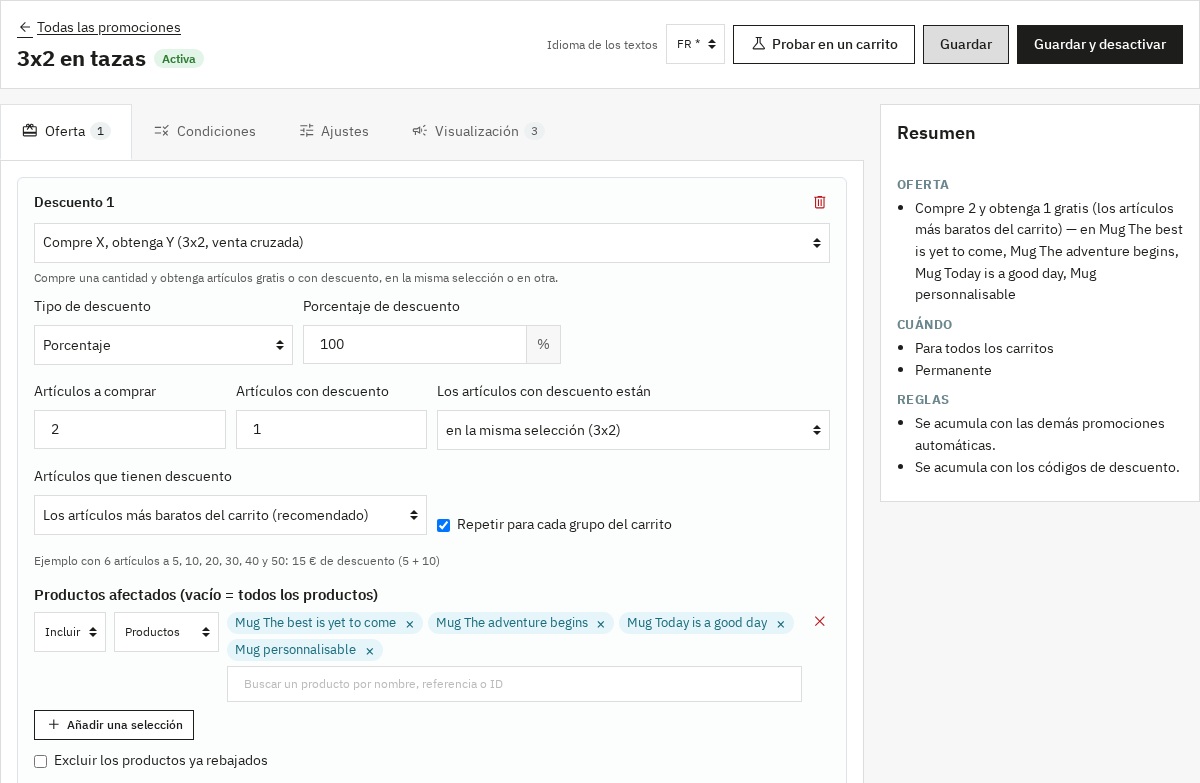
Task: Click Guardar y desactivar
Action: point(1100,44)
